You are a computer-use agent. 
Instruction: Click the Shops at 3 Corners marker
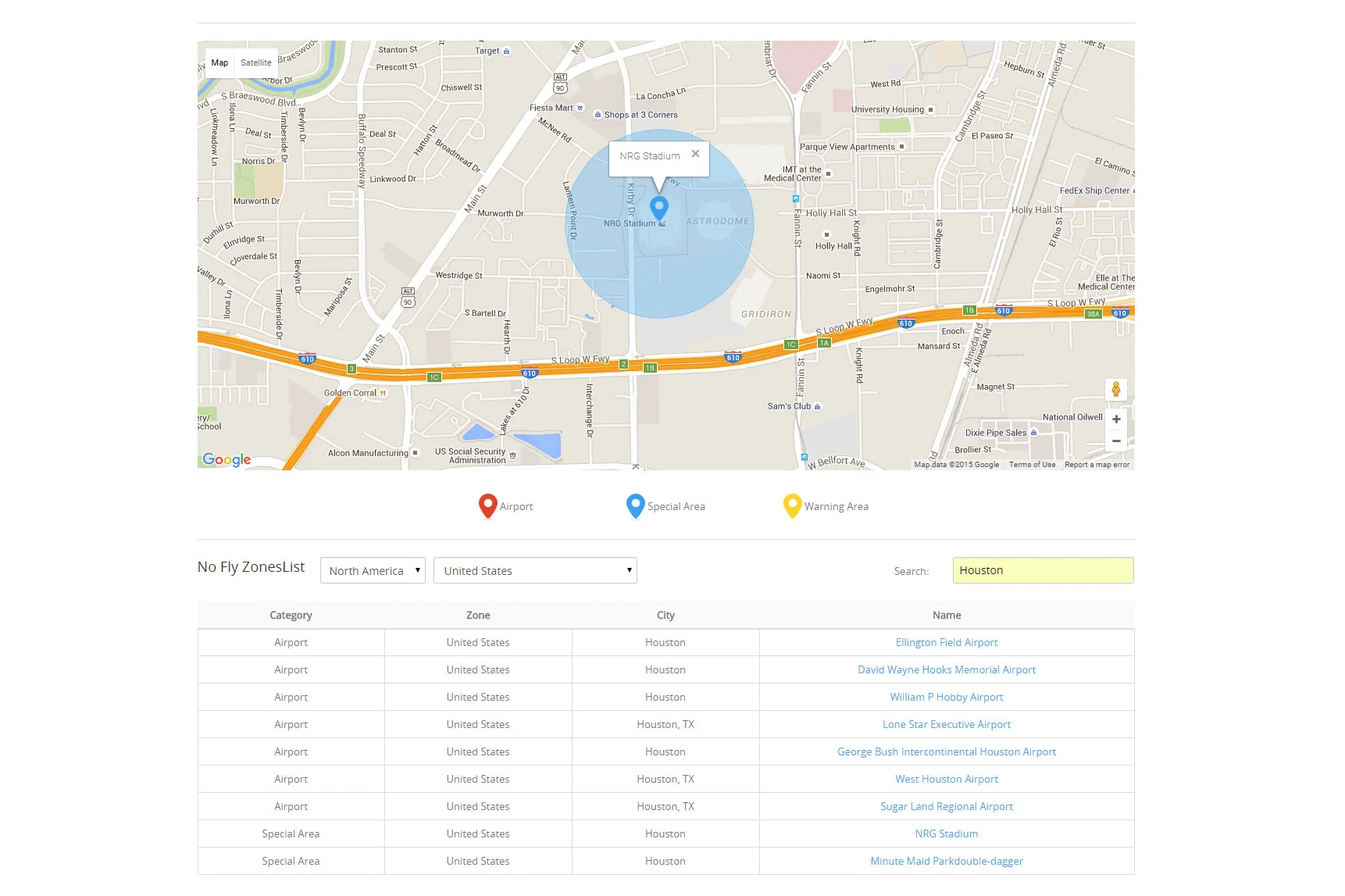(598, 115)
